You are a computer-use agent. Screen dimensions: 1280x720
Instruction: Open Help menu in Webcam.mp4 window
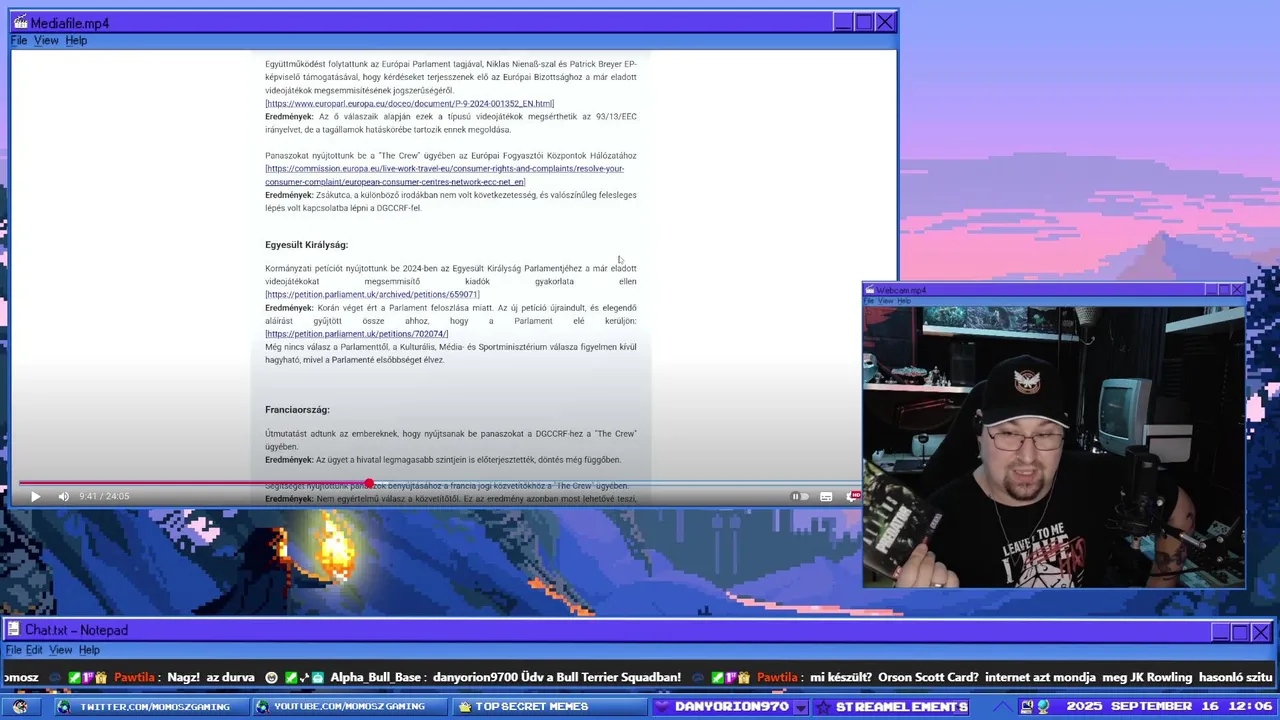[903, 301]
